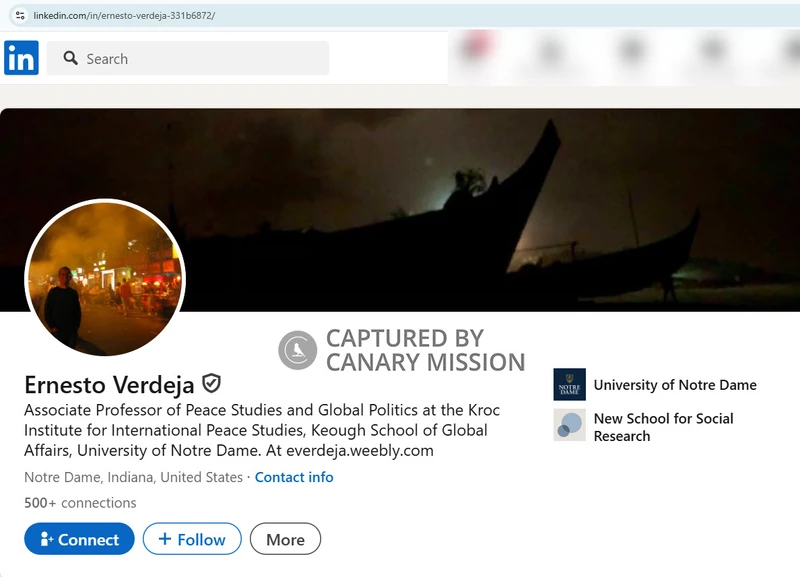800x577 pixels.
Task: Select the New School for Social Research logo
Action: (x=569, y=425)
